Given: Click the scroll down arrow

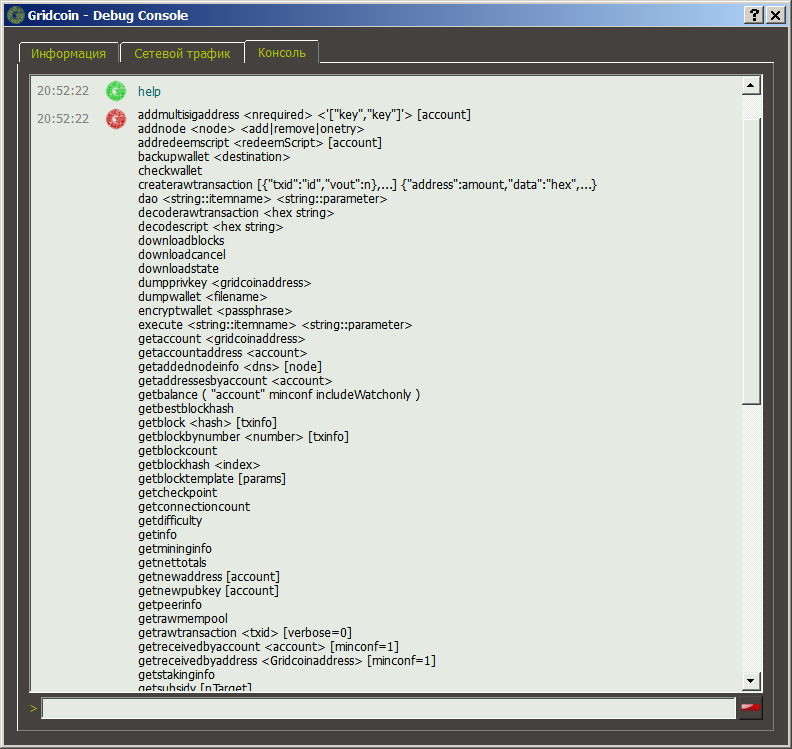Looking at the screenshot, I should [x=752, y=681].
